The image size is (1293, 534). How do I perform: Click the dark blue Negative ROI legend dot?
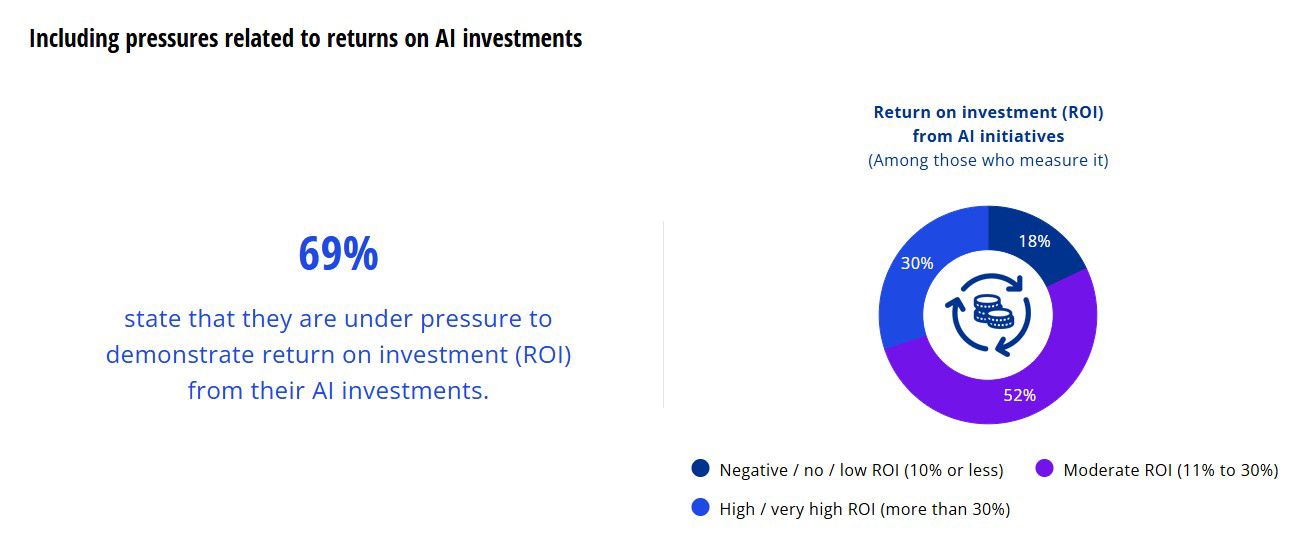700,469
